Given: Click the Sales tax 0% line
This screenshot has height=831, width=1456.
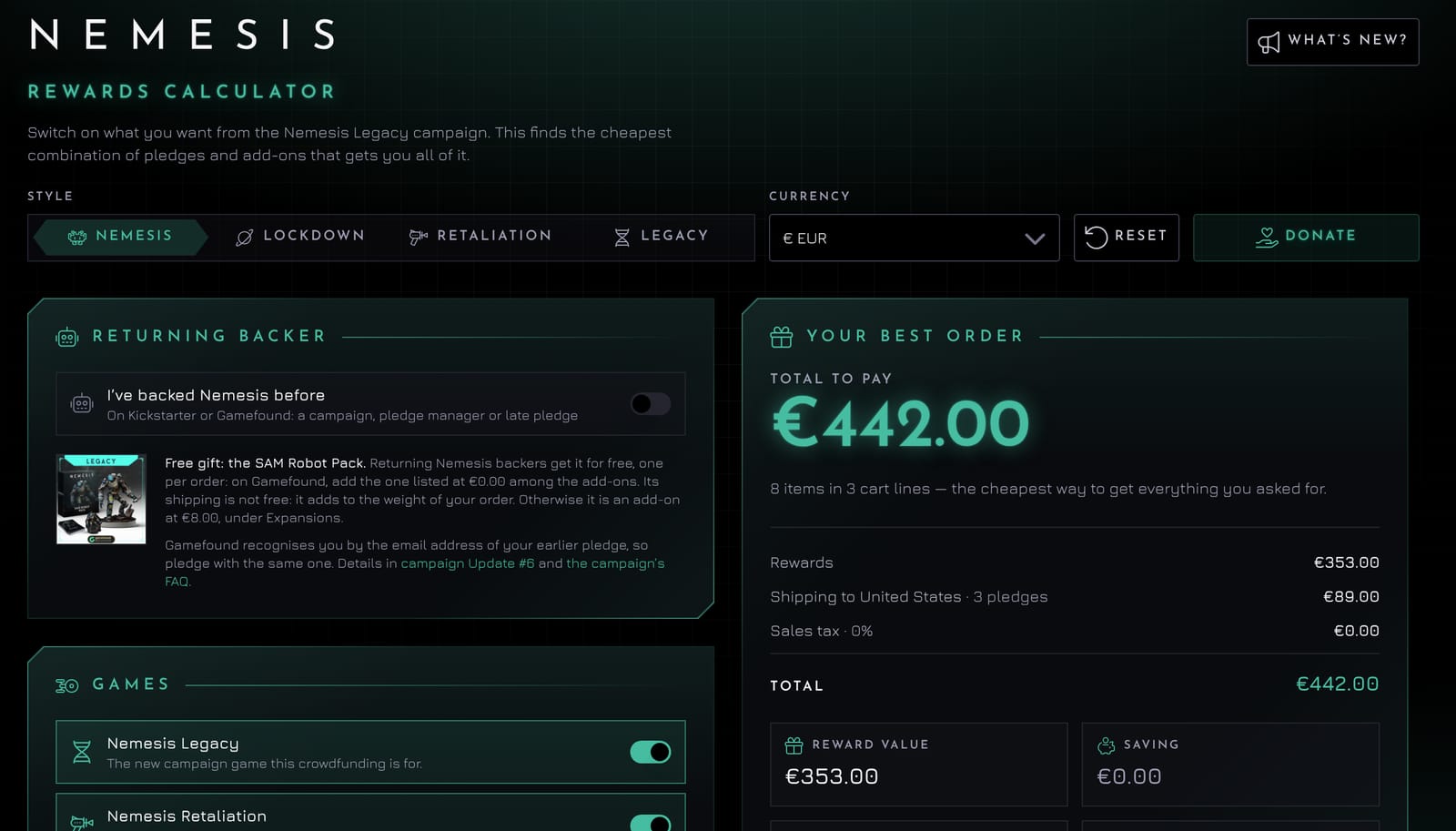Looking at the screenshot, I should coord(1075,631).
